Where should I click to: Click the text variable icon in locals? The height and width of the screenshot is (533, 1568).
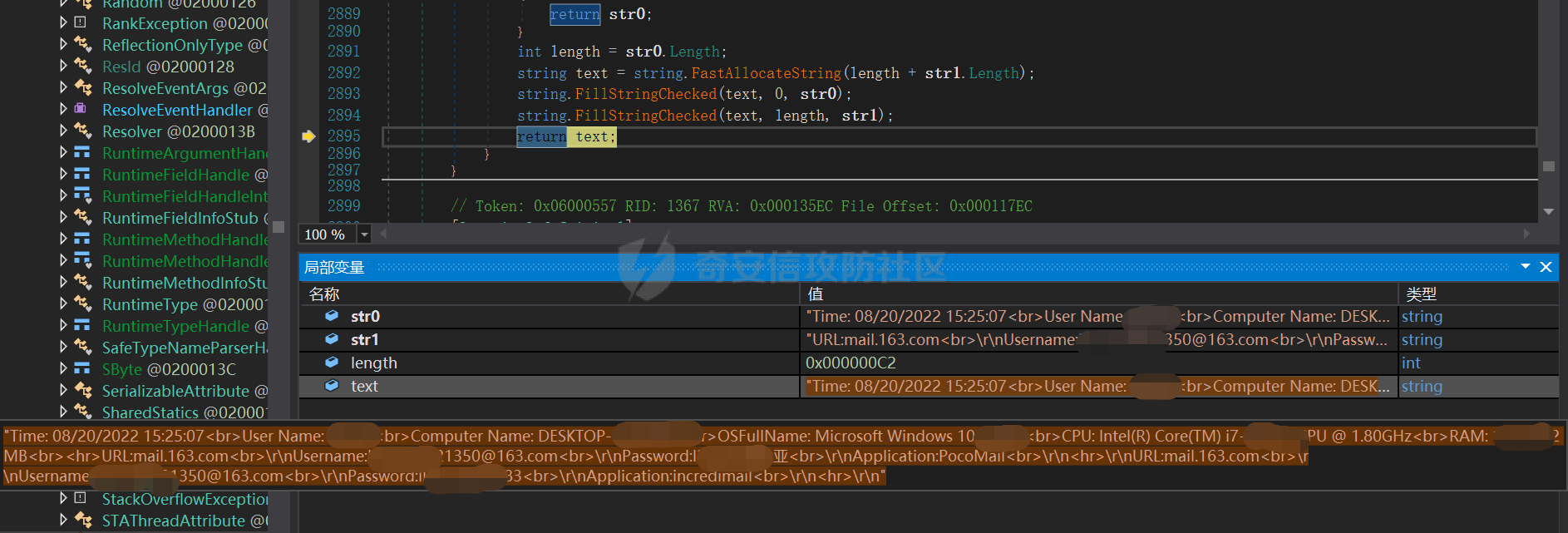[x=332, y=386]
